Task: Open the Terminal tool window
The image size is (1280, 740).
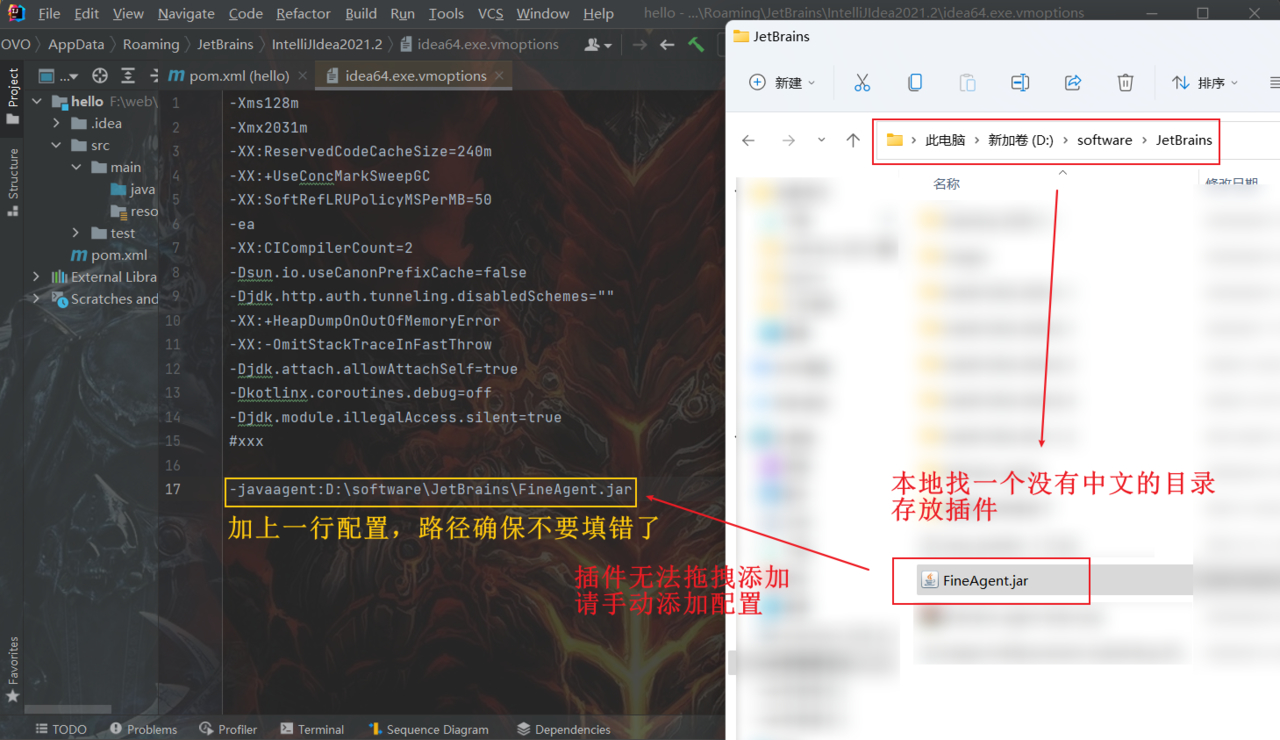Action: tap(312, 729)
